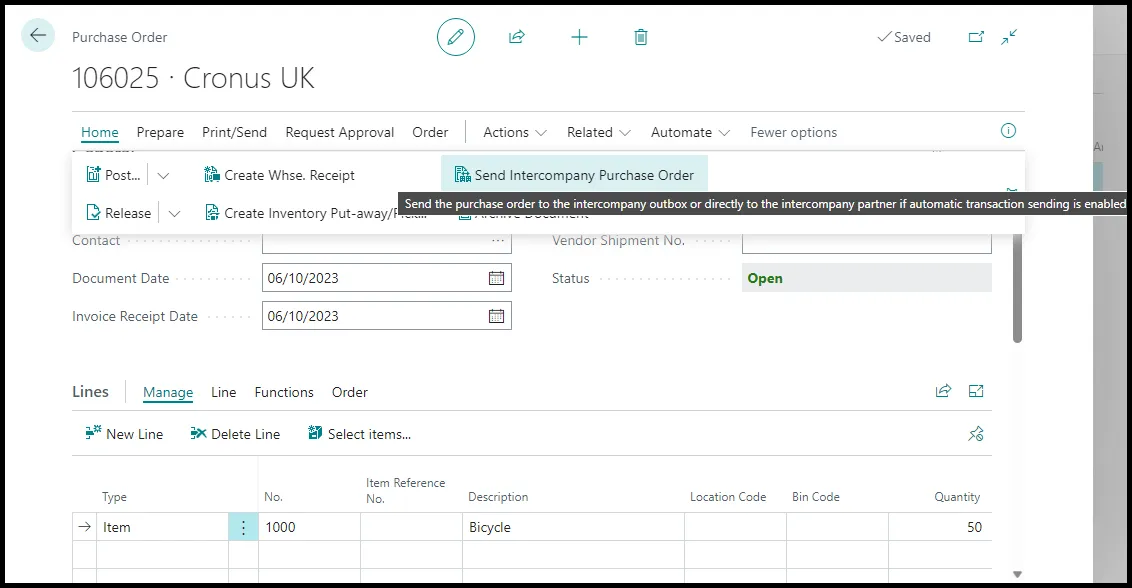
Task: Create new document with plus icon
Action: (579, 37)
